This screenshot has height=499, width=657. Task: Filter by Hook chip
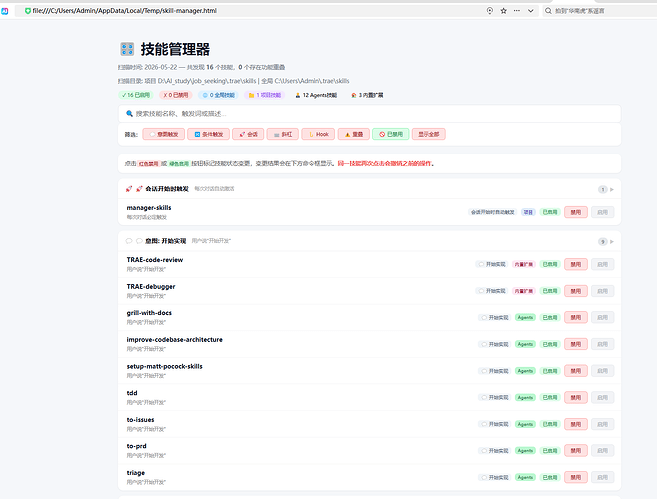pyautogui.click(x=318, y=134)
